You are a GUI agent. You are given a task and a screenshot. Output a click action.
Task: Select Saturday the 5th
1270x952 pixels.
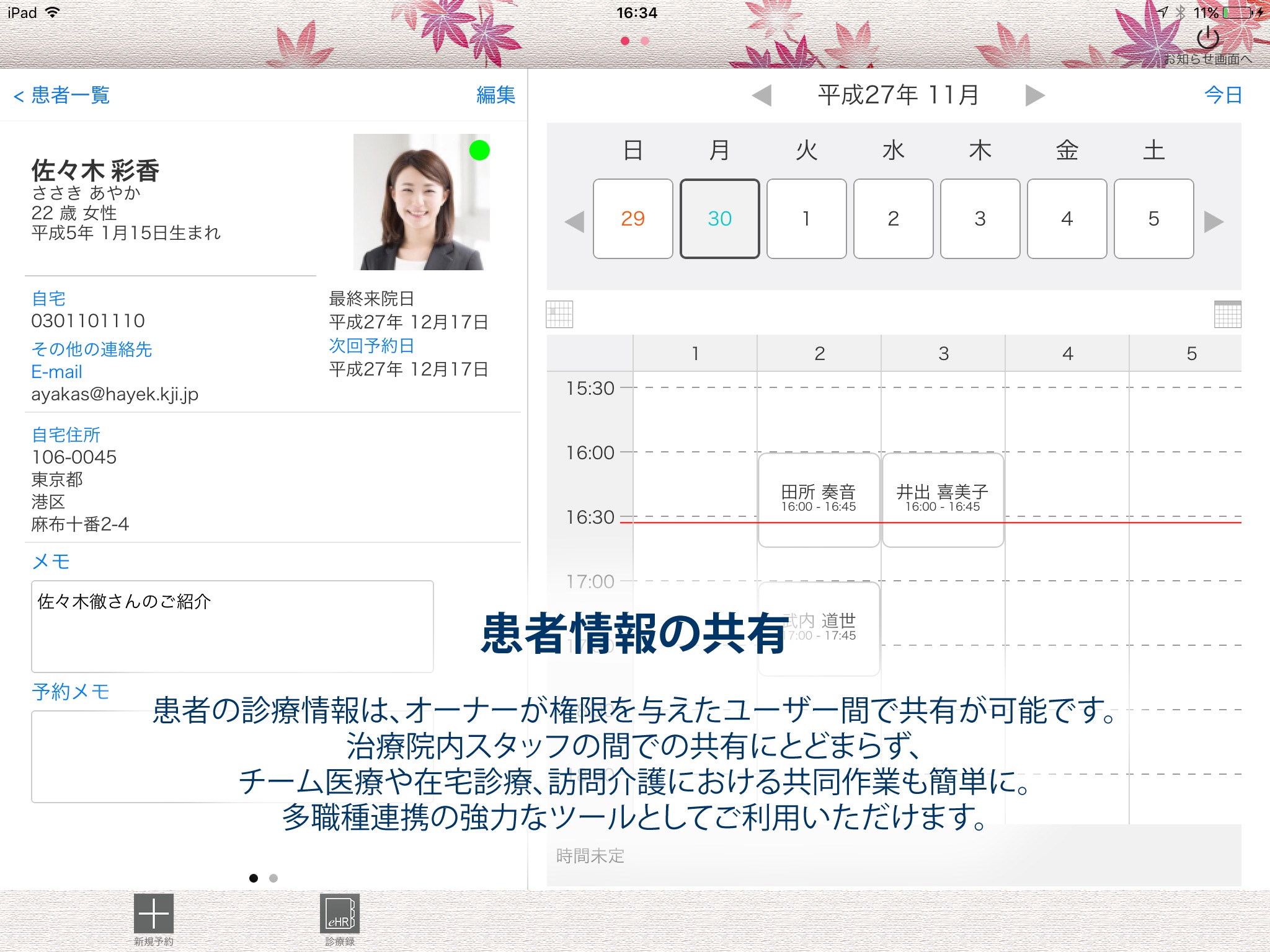1154,219
